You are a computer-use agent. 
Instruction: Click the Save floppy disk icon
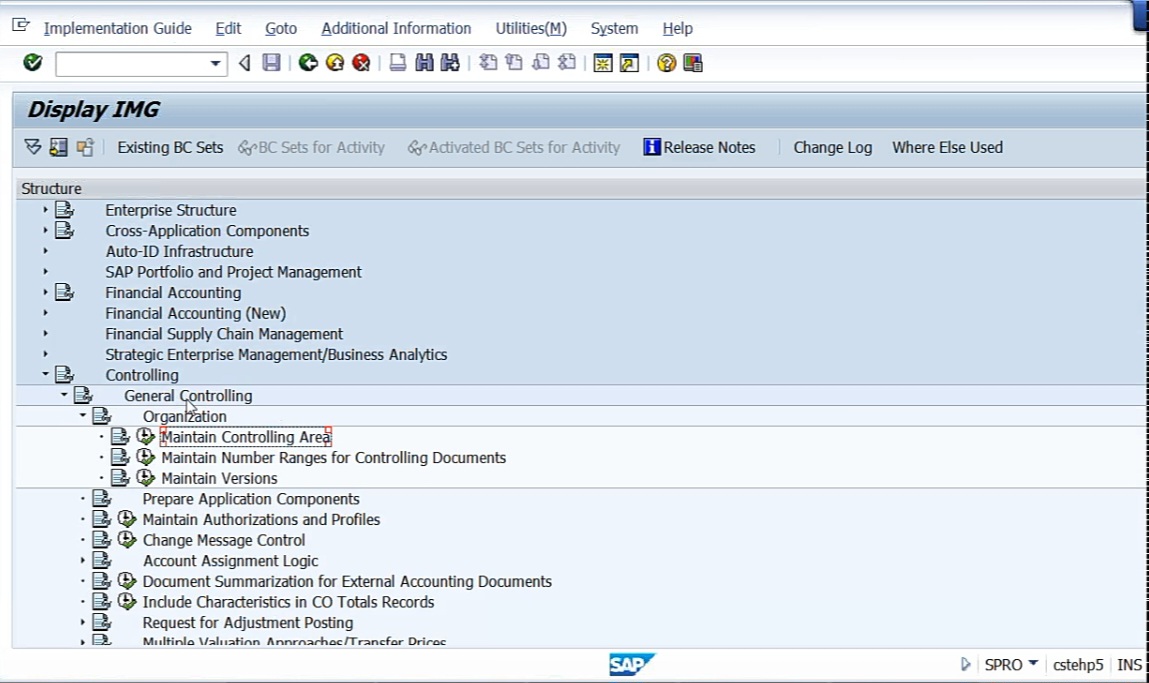(271, 63)
